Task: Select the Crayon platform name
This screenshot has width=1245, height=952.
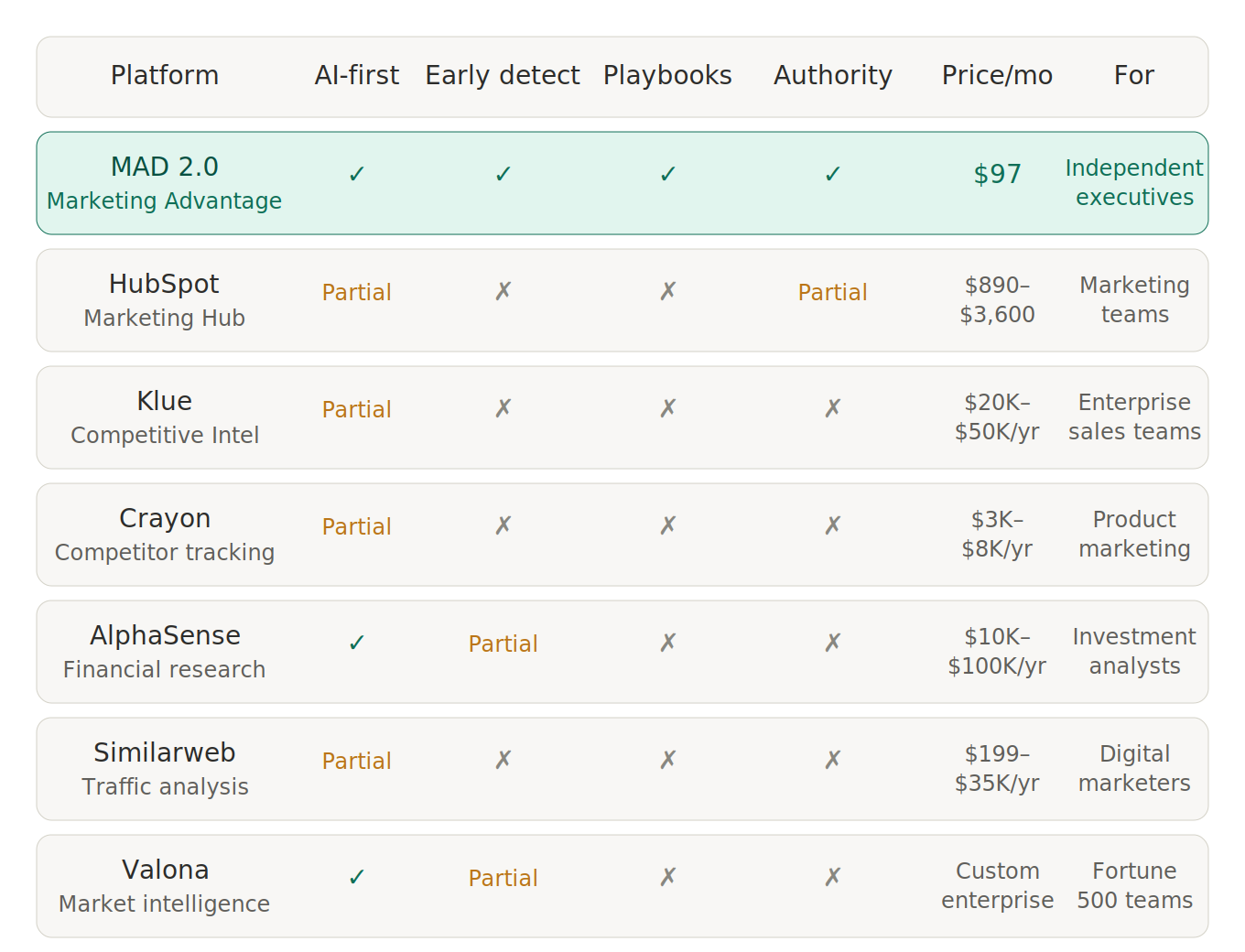Action: coord(165,518)
